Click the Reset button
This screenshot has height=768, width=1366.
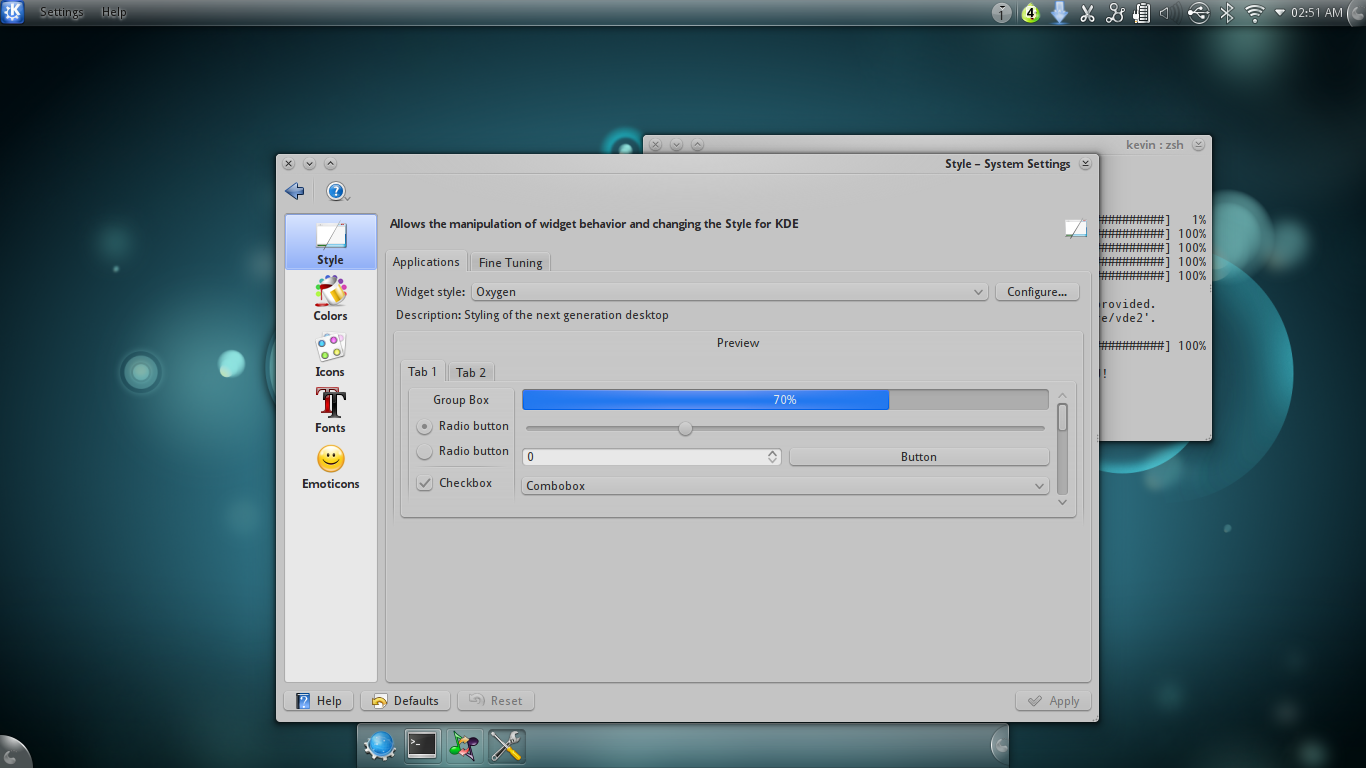[496, 701]
